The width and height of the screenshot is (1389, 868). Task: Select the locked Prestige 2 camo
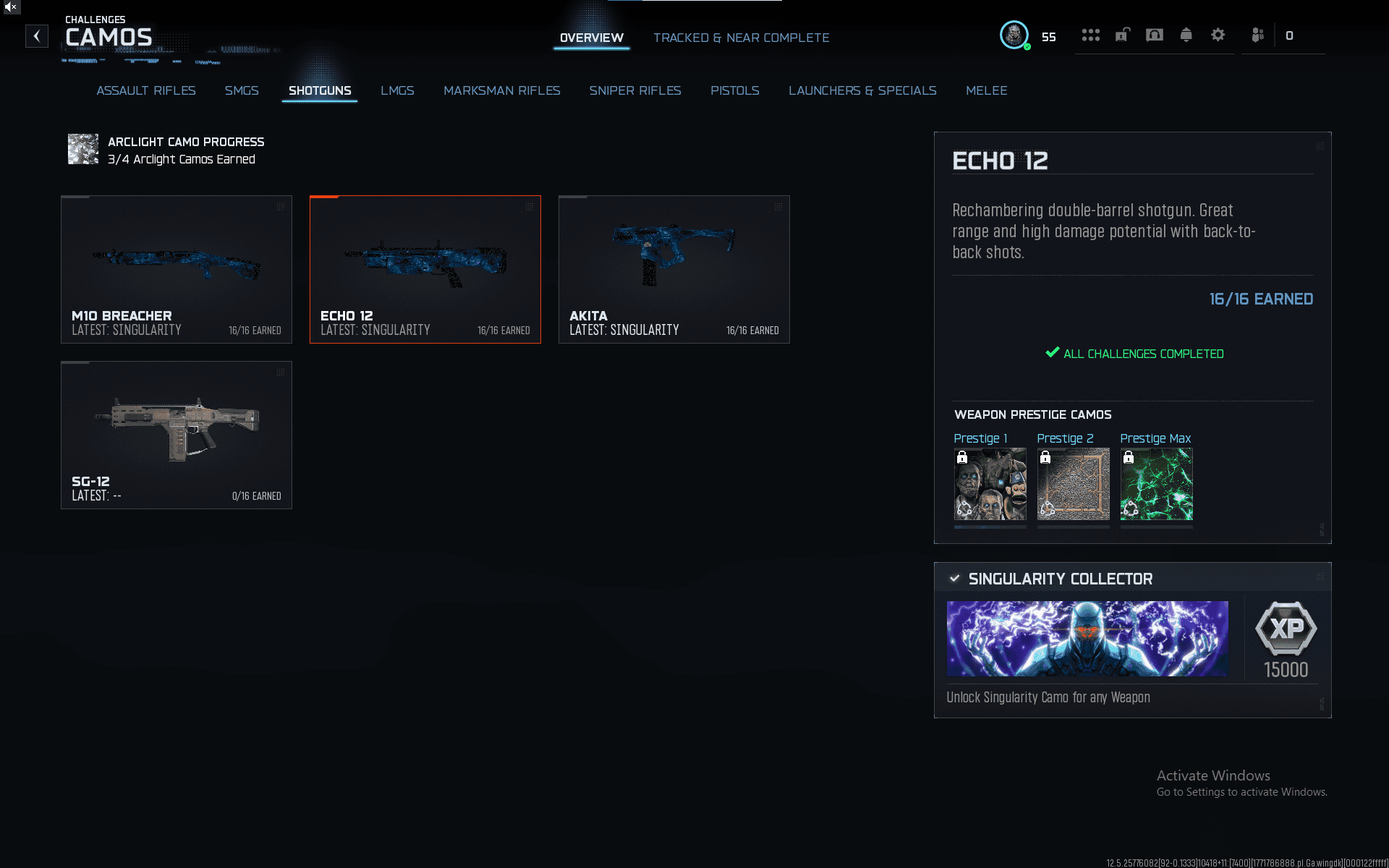(1073, 484)
